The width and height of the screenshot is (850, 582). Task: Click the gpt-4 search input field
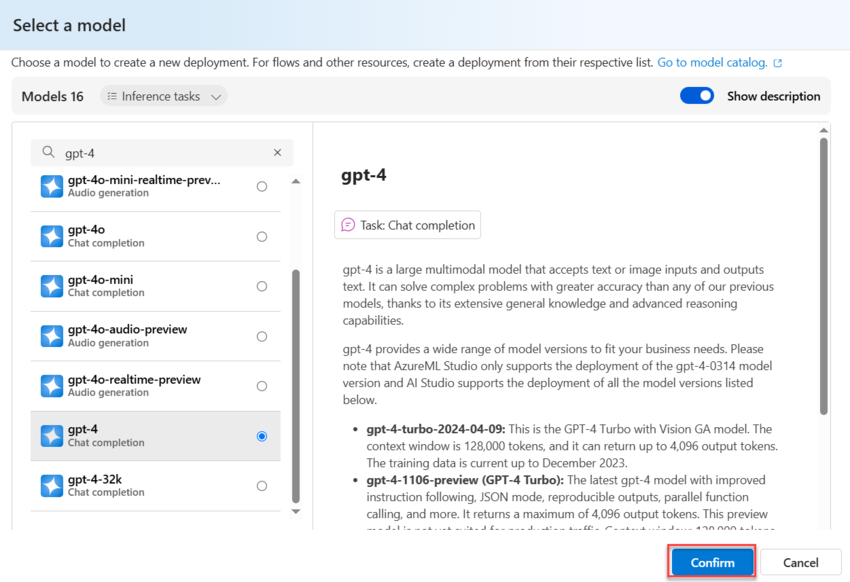point(160,153)
